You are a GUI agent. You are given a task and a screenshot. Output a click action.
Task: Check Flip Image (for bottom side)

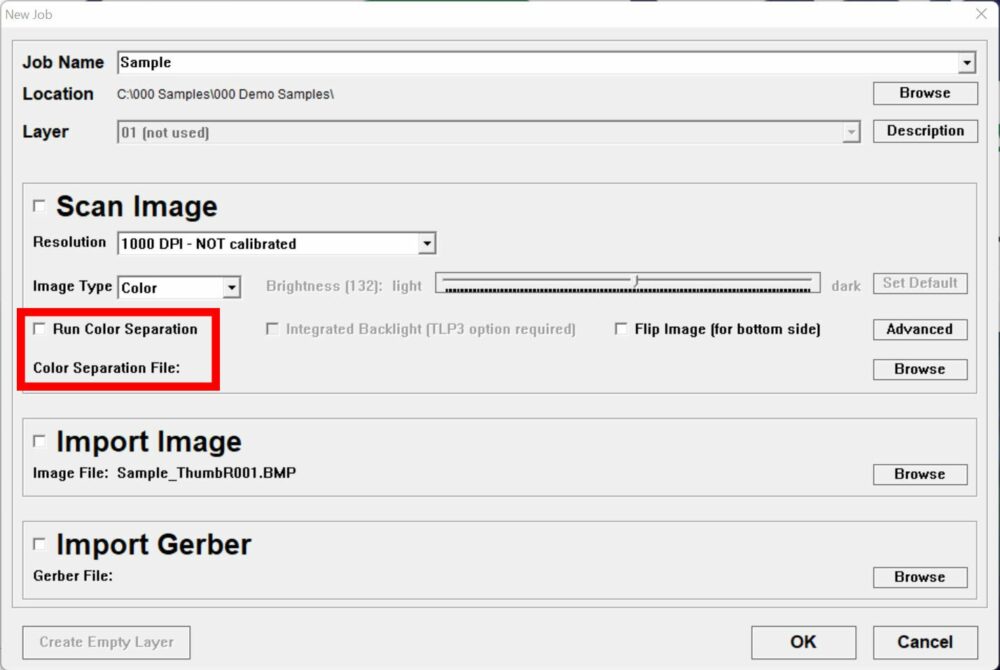[621, 329]
